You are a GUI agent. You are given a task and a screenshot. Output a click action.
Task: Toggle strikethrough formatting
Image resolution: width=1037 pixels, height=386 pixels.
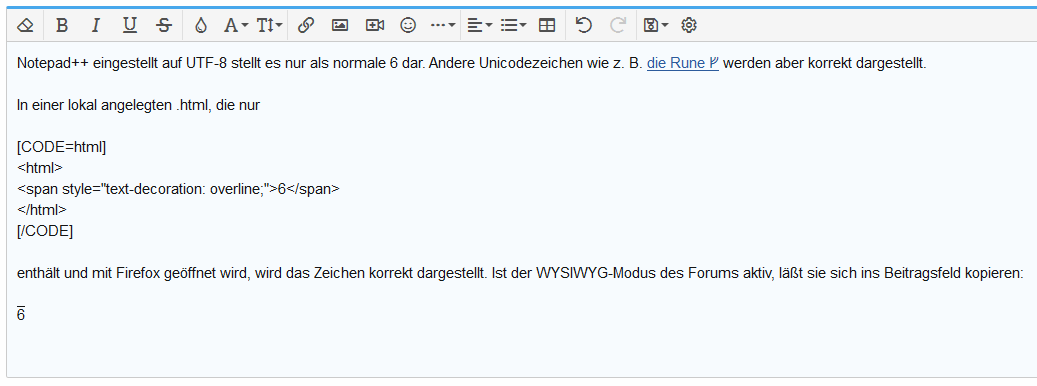[x=164, y=26]
